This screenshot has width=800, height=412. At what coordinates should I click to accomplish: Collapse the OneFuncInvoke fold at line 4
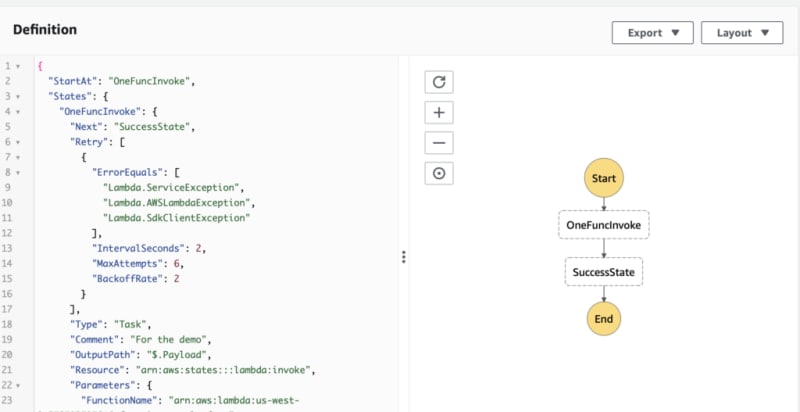tap(18, 112)
